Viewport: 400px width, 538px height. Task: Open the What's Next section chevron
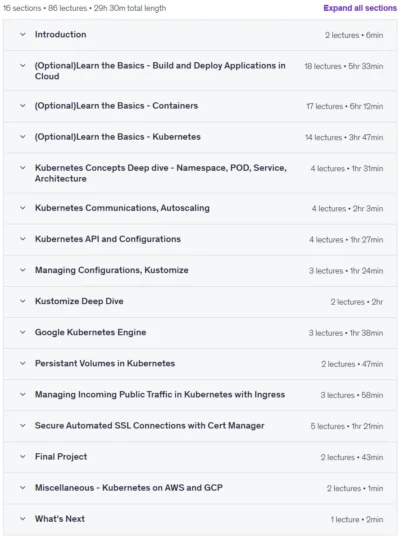point(23,519)
